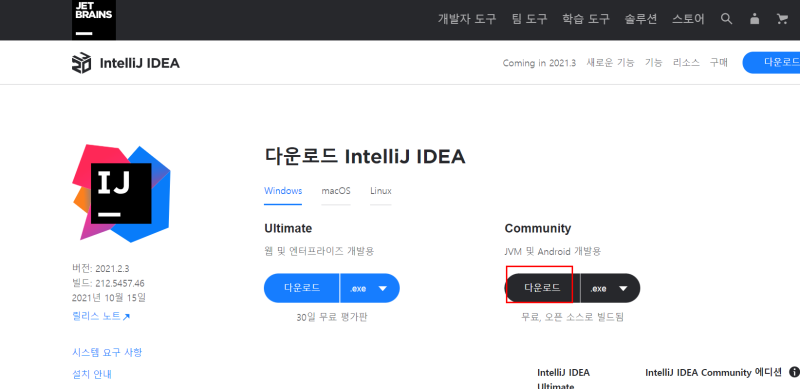Click the IntelliJ IDEA header logo icon

tap(82, 63)
